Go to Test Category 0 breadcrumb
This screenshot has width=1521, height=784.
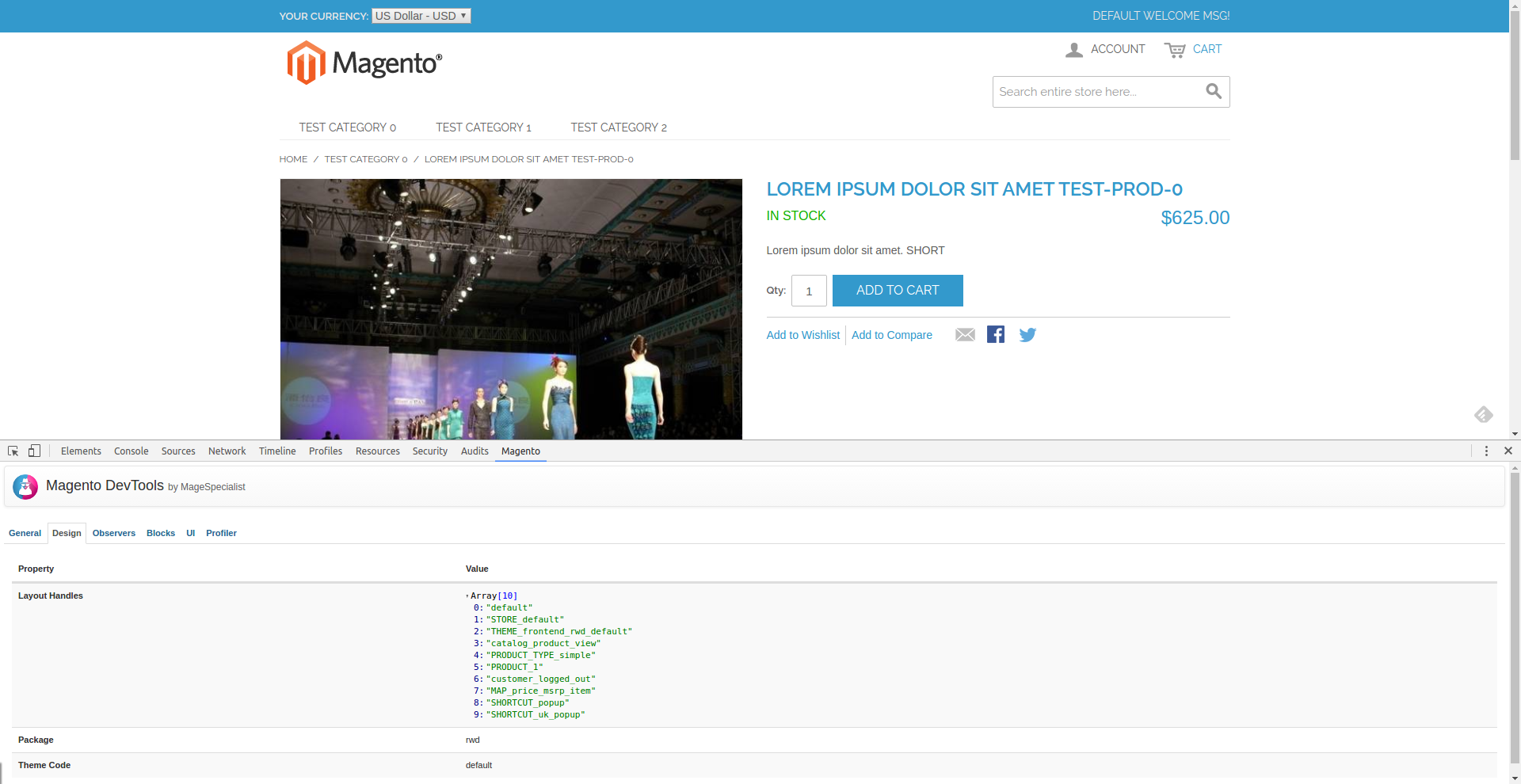click(x=366, y=159)
